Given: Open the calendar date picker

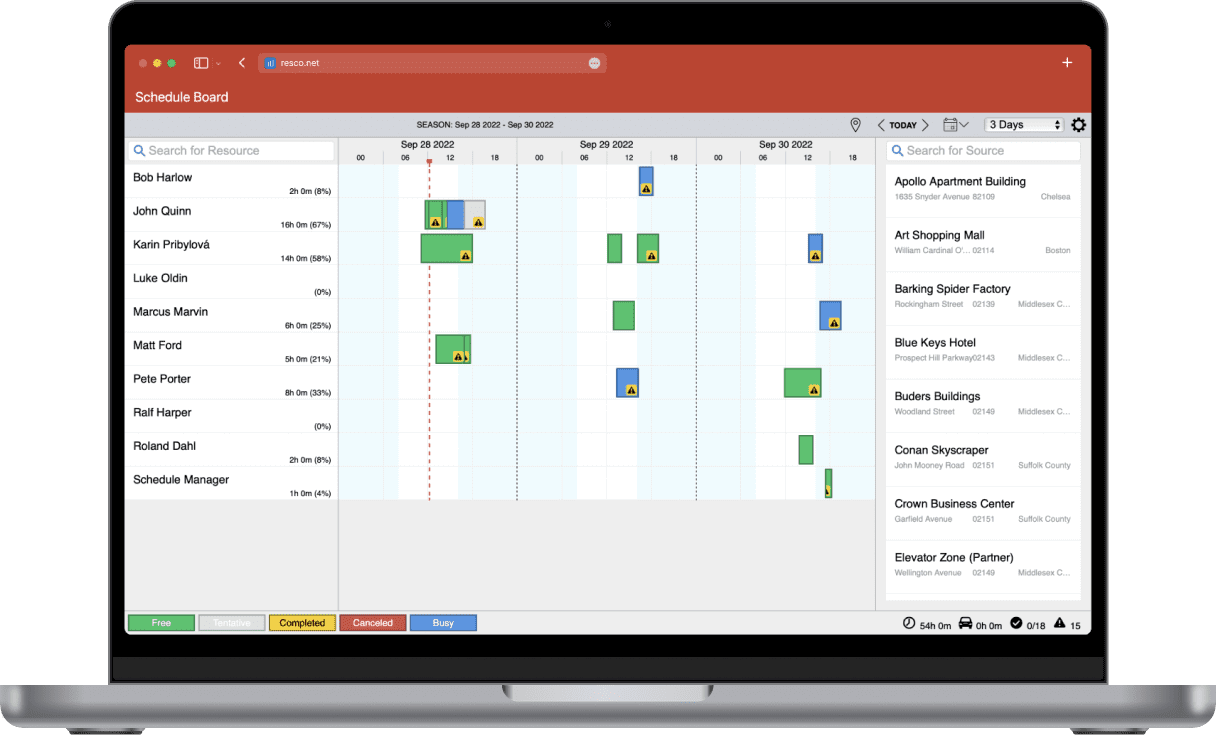Looking at the screenshot, I should point(955,125).
